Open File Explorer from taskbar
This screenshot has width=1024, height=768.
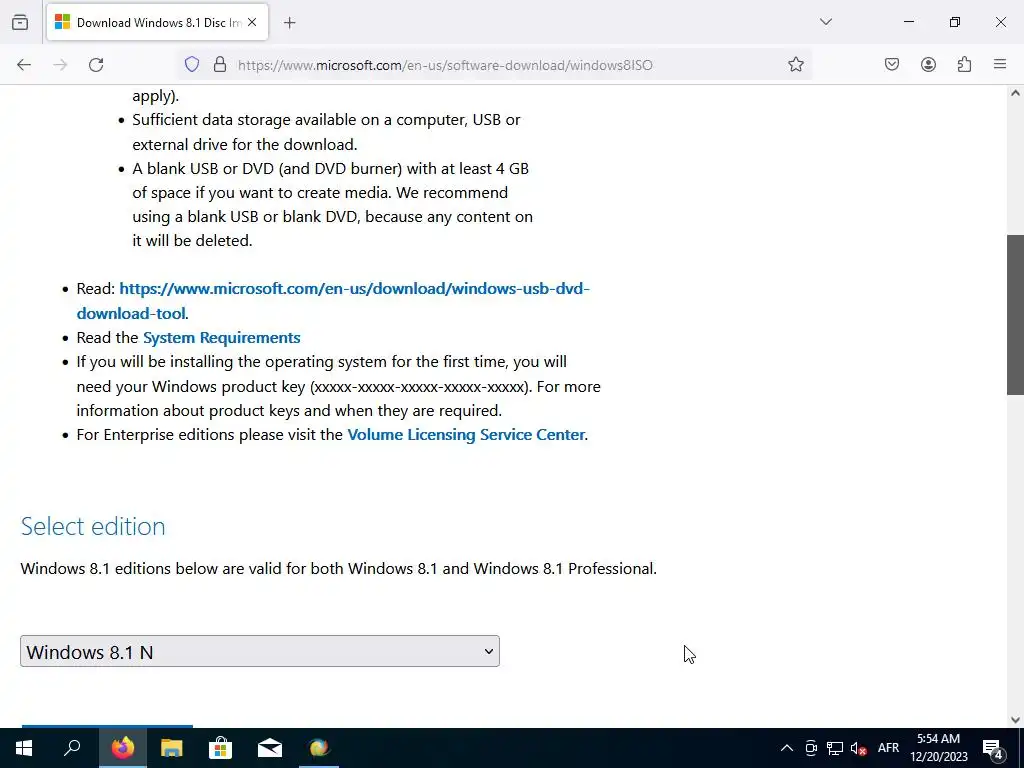172,748
